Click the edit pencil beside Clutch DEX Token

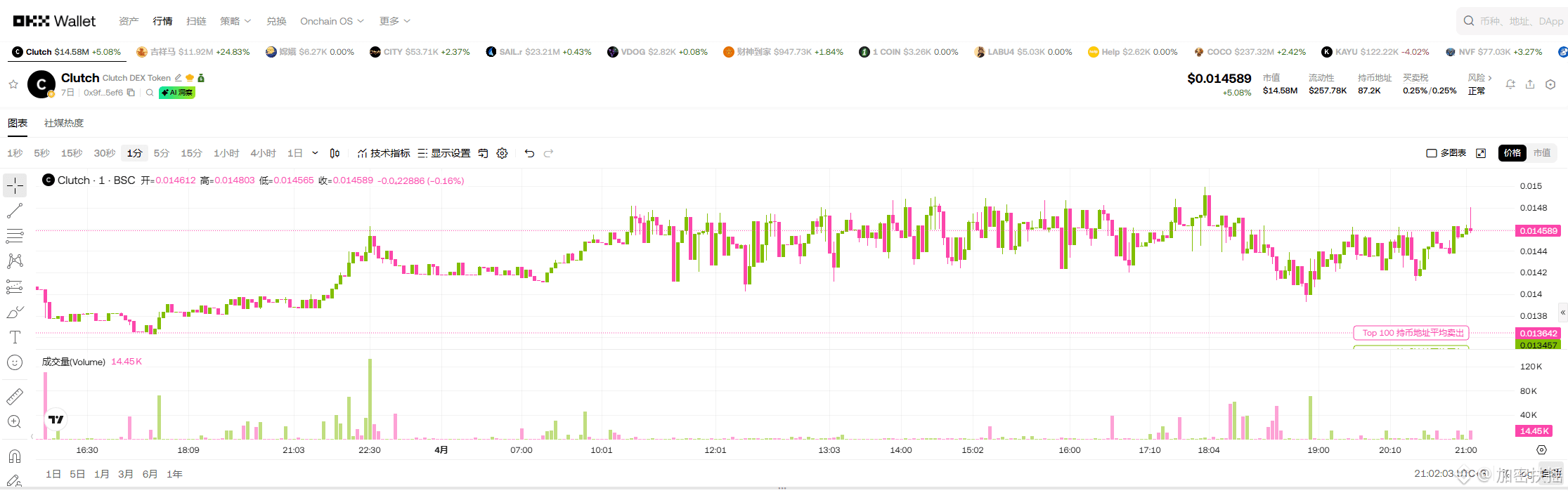click(x=179, y=78)
